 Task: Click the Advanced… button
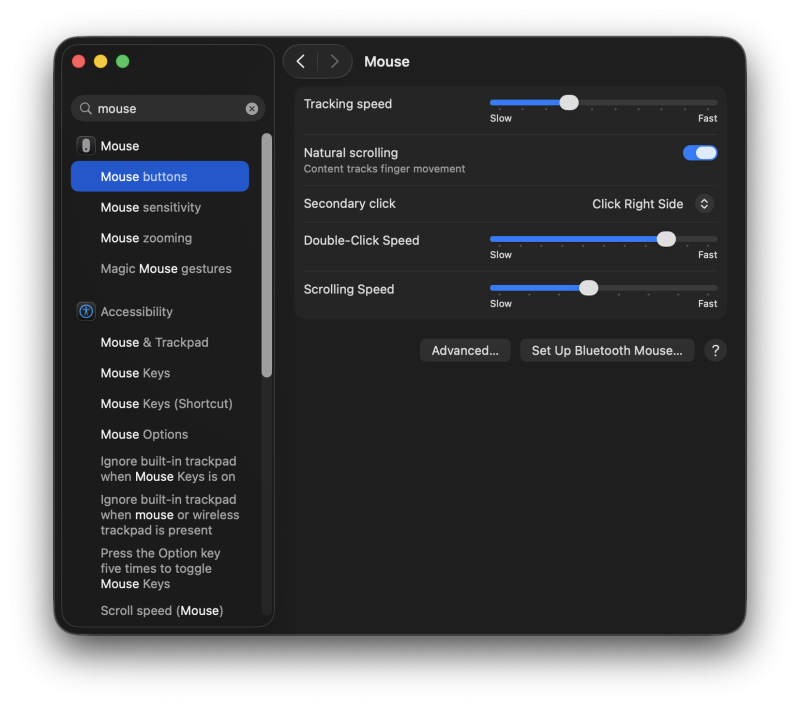pos(465,351)
